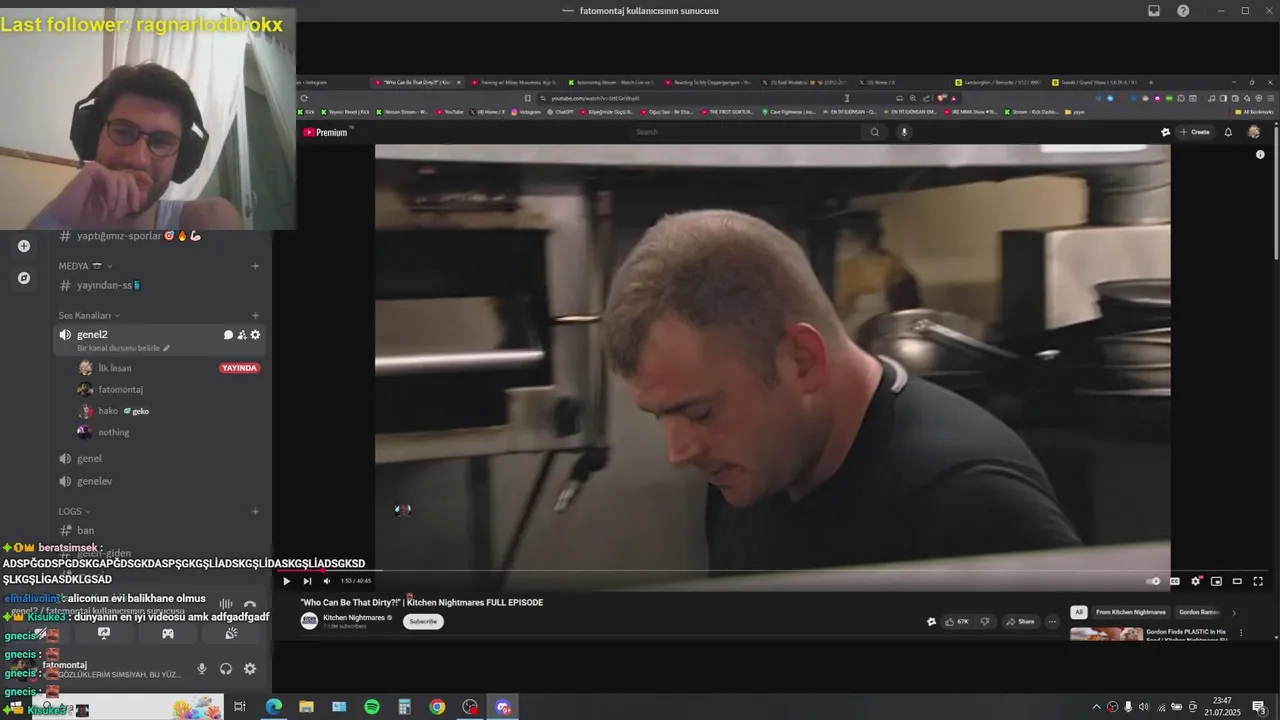The height and width of the screenshot is (720, 1280).
Task: Add a server in Discord sidebar
Action: (24, 246)
